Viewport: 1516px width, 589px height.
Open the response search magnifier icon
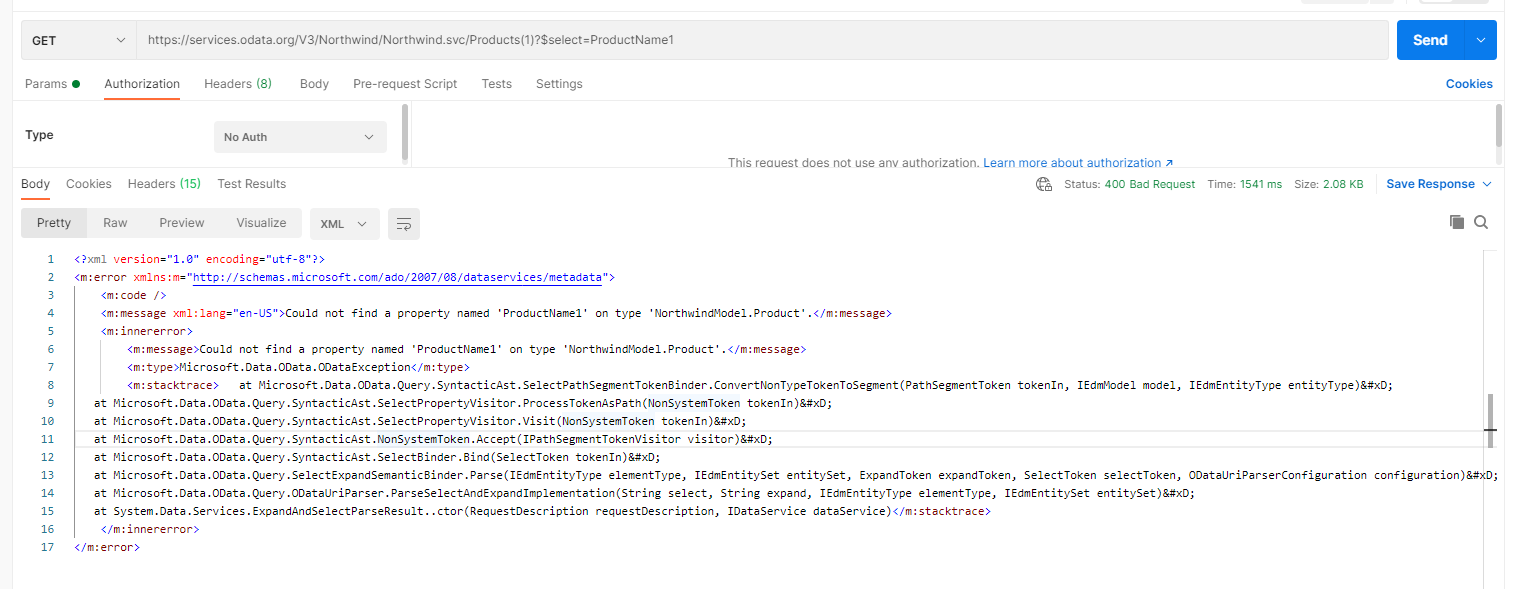pos(1481,222)
